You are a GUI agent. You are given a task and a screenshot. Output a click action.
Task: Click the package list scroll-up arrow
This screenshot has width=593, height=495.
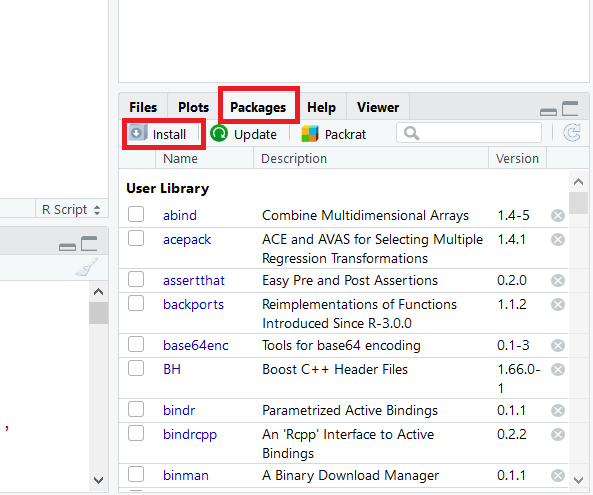[x=578, y=182]
